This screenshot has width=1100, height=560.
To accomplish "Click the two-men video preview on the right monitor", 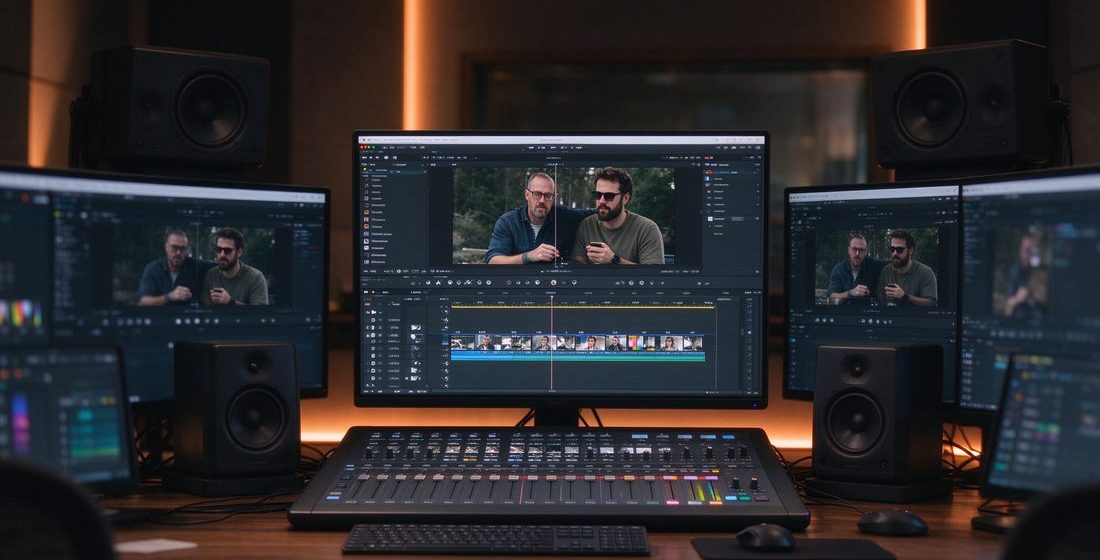I will (877, 267).
